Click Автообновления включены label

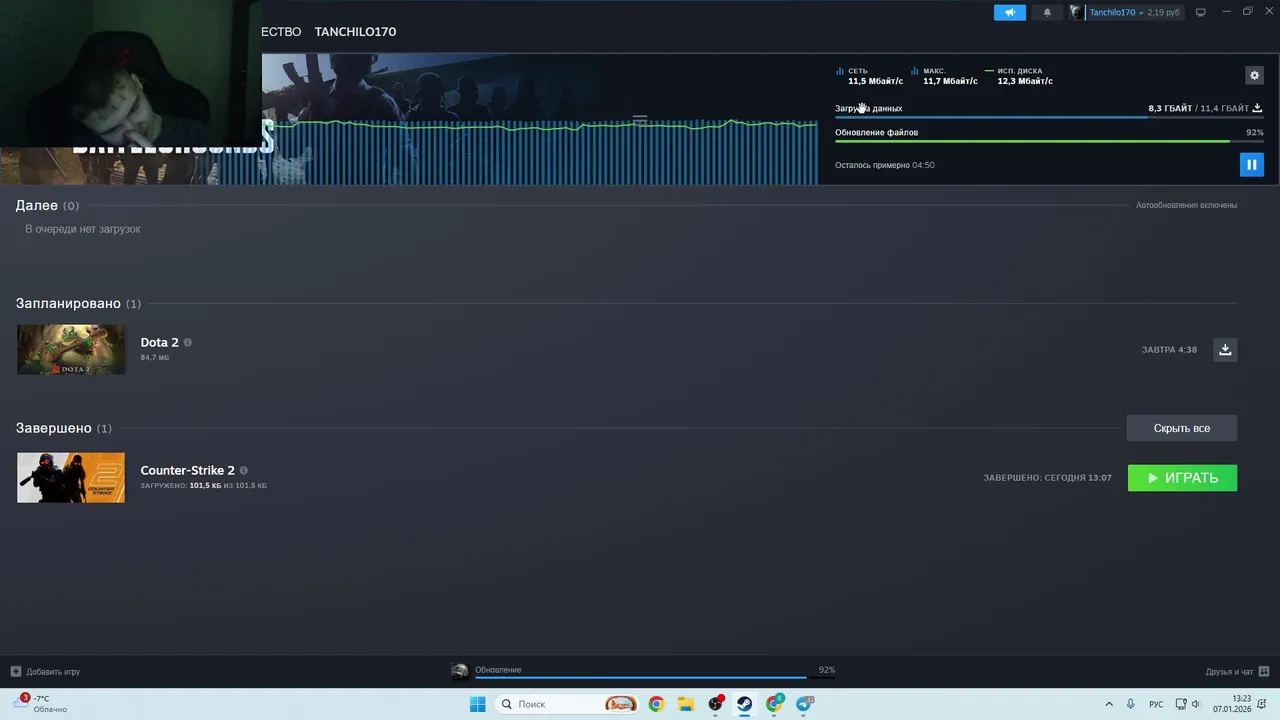click(1186, 205)
